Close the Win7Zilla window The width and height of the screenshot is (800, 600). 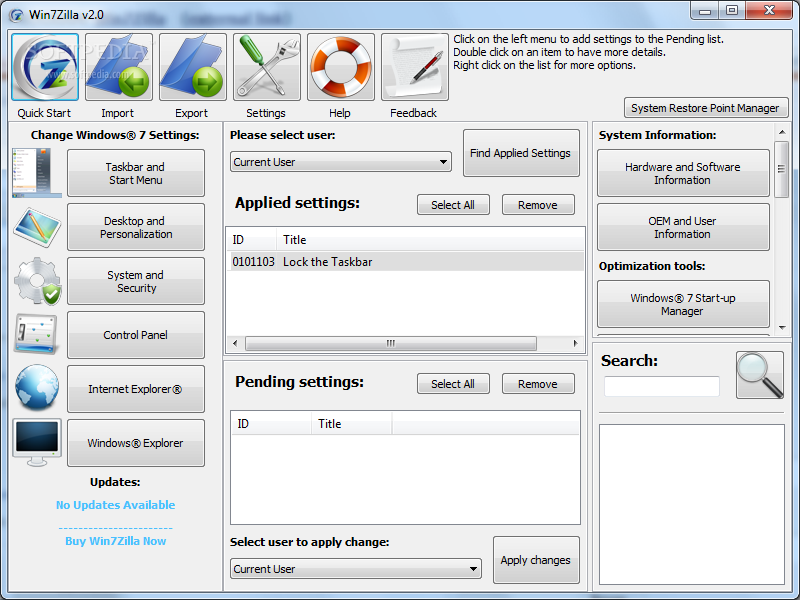coord(770,11)
